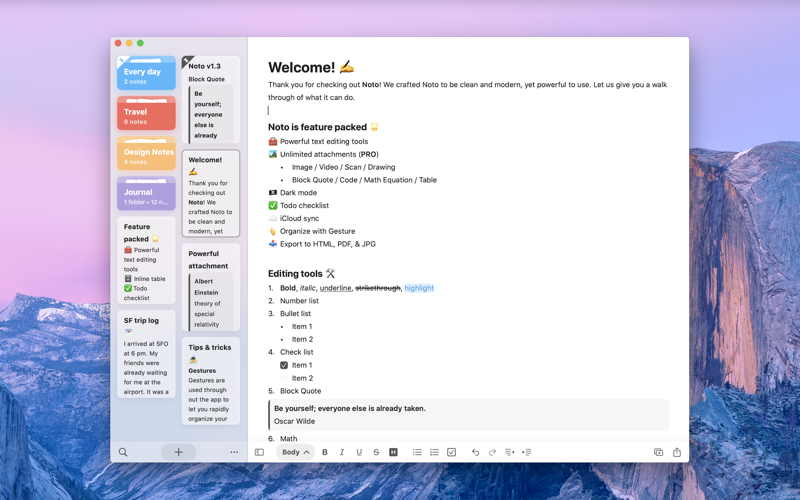Redo the last edit
Screen dimensions: 800x500
coord(492,452)
